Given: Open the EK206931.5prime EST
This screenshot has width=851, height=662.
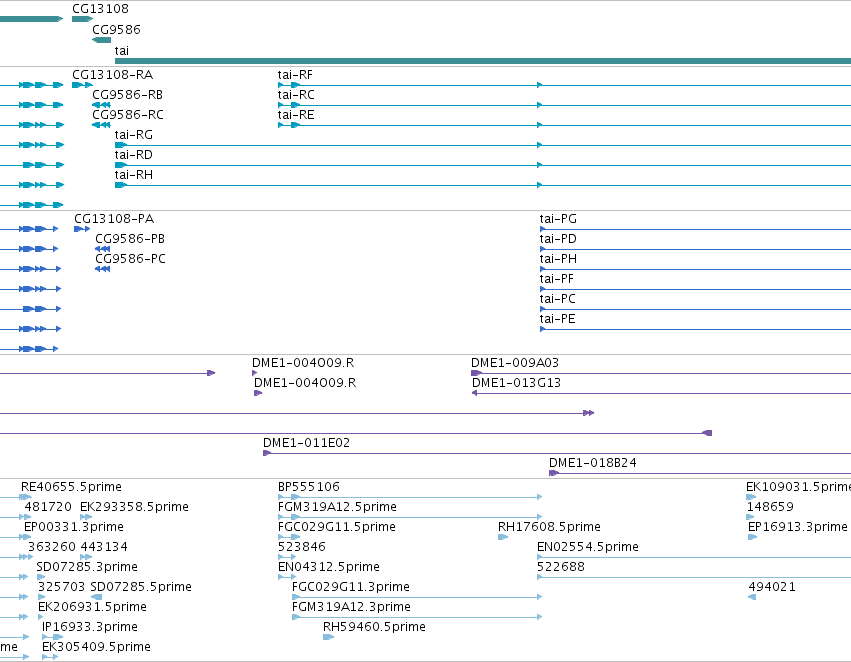Looking at the screenshot, I should [92, 607].
